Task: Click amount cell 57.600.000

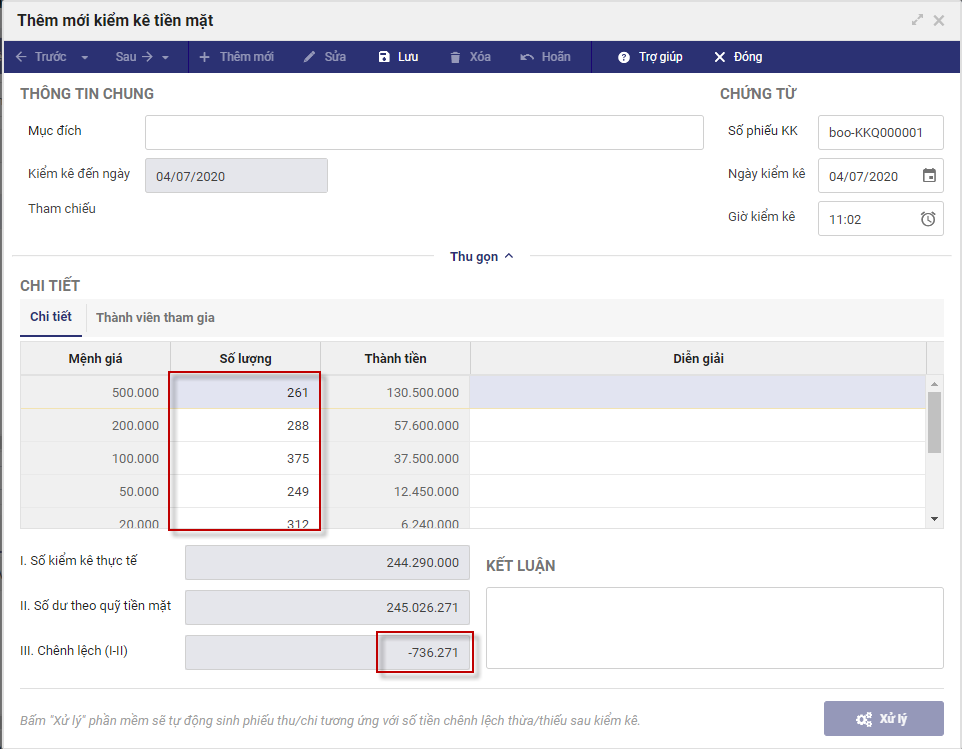Action: 395,425
